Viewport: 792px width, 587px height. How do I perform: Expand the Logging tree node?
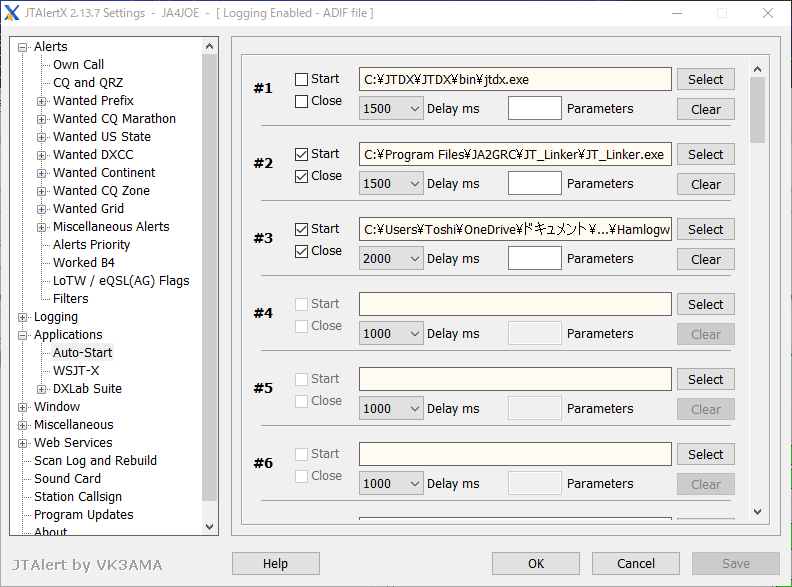(x=22, y=317)
